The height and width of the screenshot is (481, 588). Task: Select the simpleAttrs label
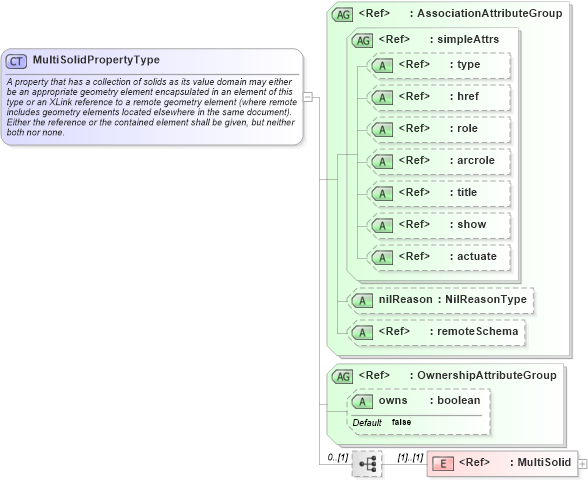[x=468, y=39]
